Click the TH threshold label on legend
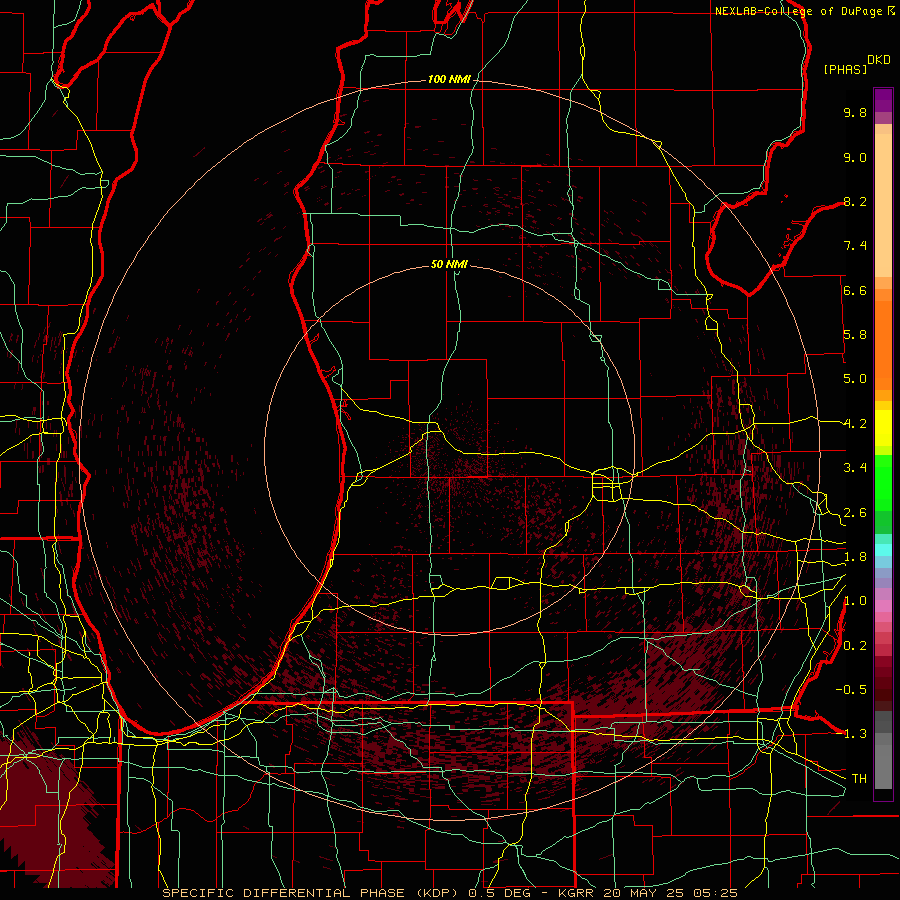This screenshot has height=900, width=900. click(859, 779)
